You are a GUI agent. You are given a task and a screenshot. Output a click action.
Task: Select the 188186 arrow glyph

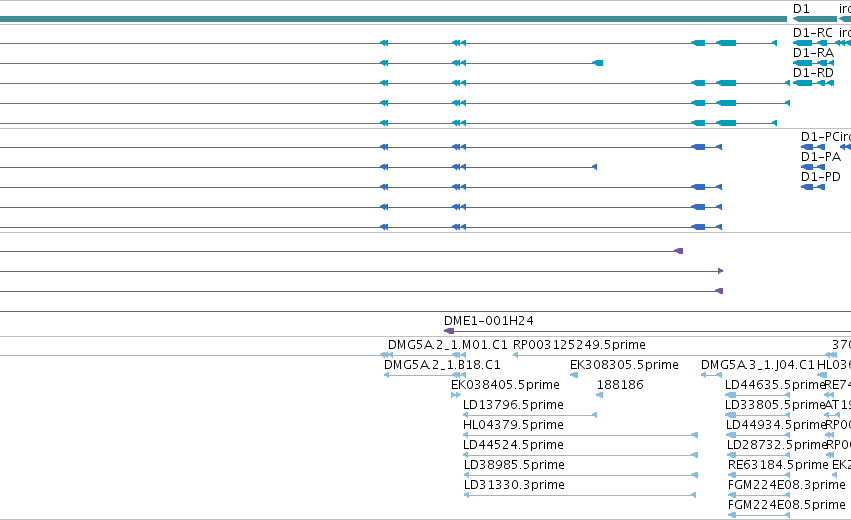point(599,395)
